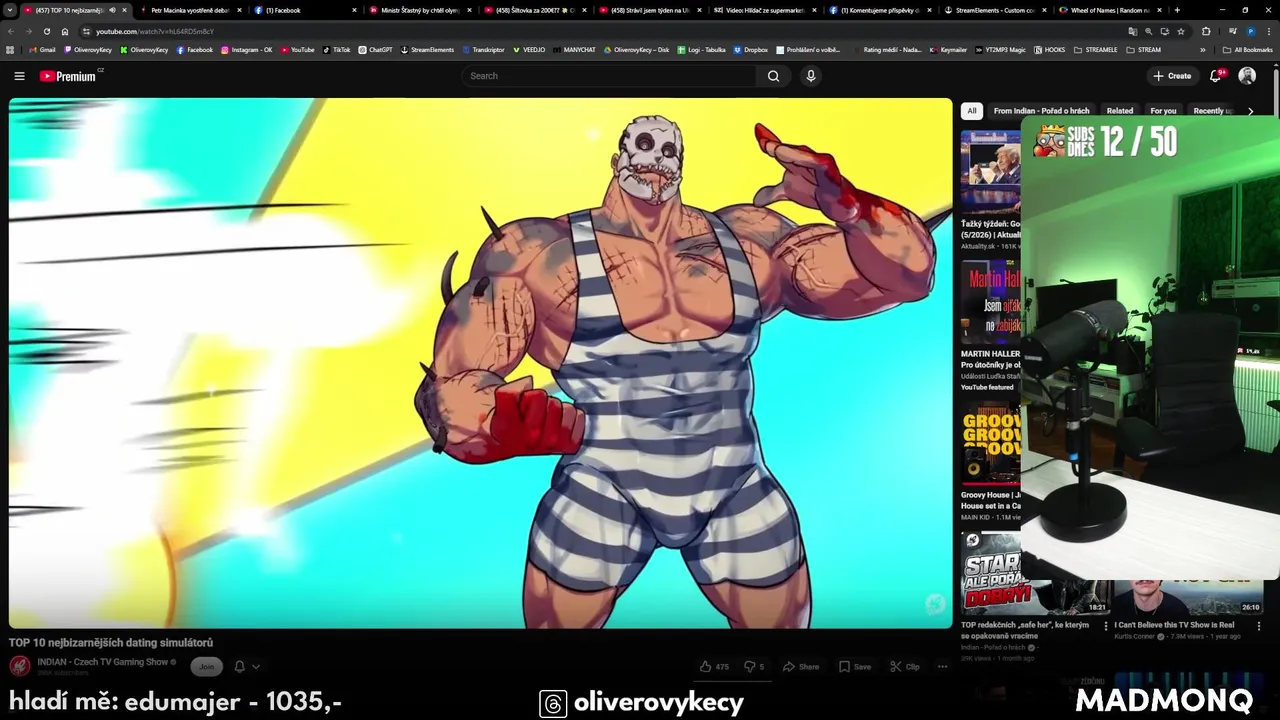Open the Instagram - OK bookmark
Viewport: 1280px width, 720px height.
tap(246, 49)
